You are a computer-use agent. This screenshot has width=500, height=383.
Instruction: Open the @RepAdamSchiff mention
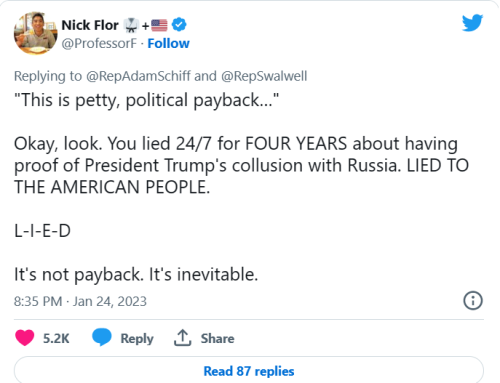[x=138, y=76]
